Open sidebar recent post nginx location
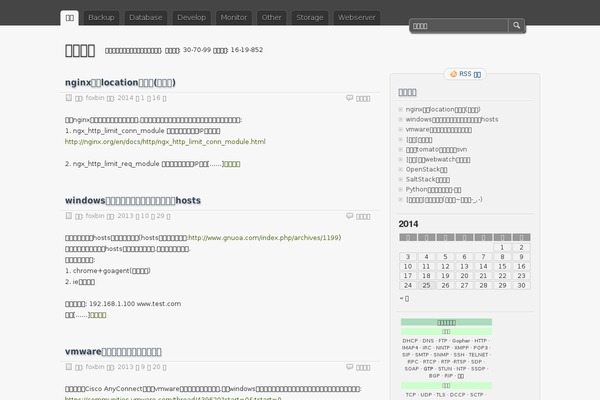Viewport: 600px width, 400px height. pyautogui.click(x=443, y=109)
